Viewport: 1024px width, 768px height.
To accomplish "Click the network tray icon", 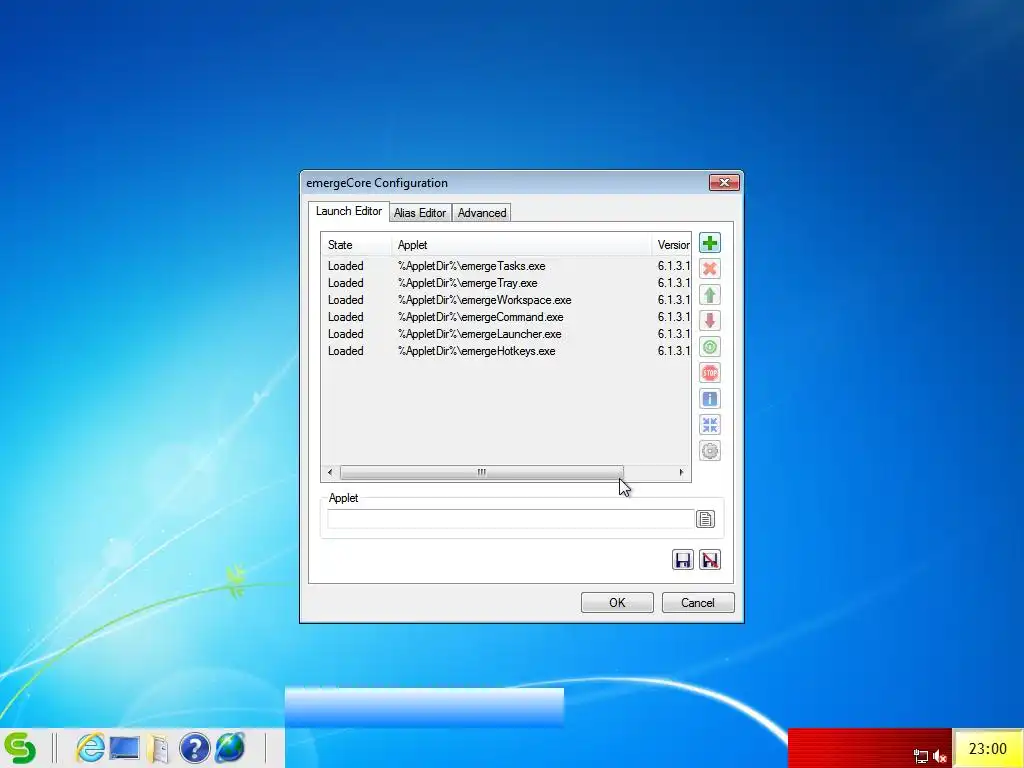I will [921, 756].
